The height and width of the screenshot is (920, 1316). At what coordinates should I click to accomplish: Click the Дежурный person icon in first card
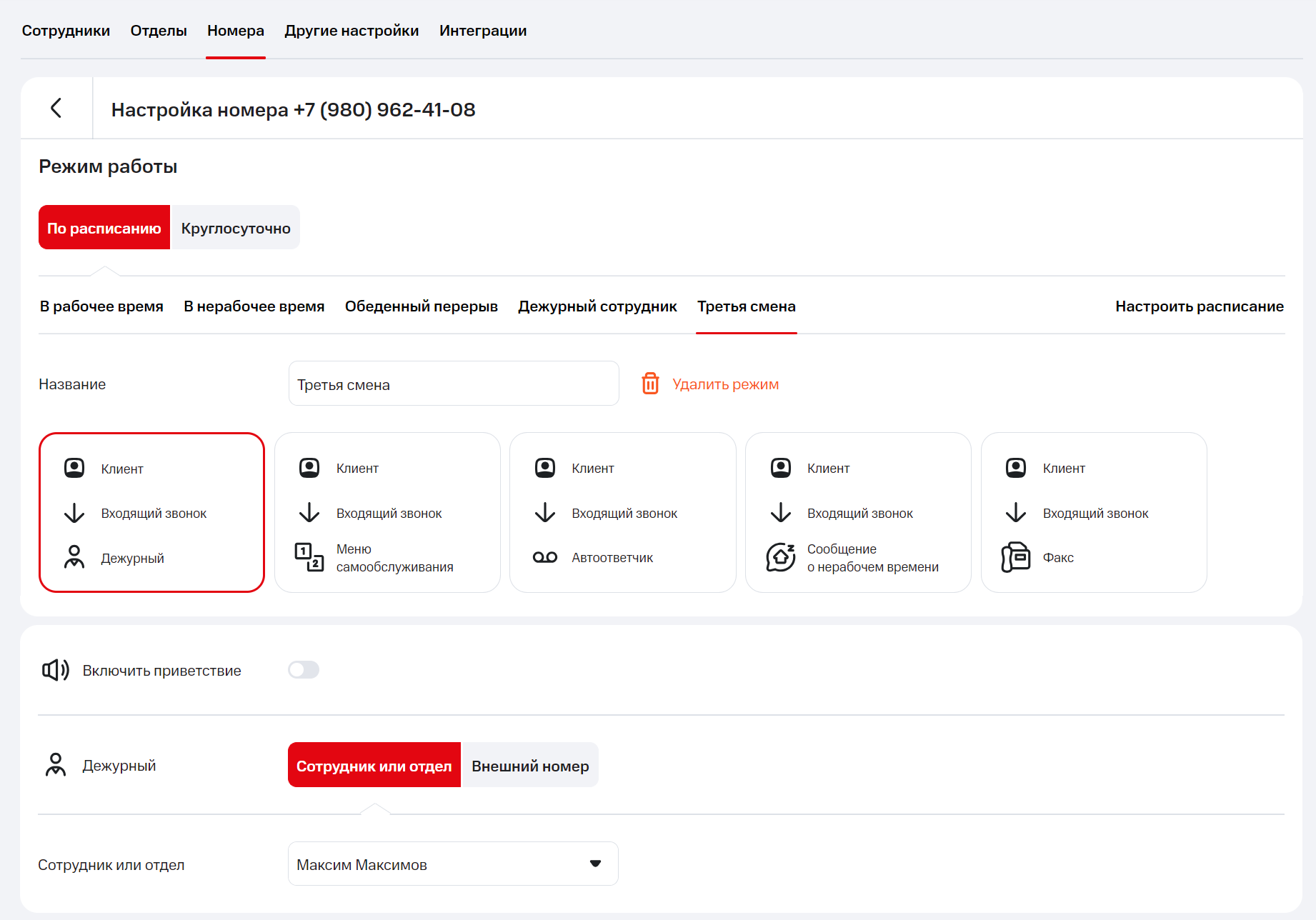[74, 557]
